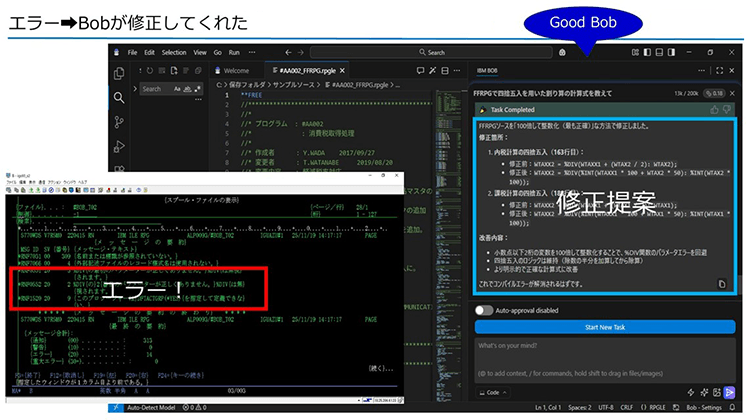
Task: Open the Selection menu
Action: point(174,53)
